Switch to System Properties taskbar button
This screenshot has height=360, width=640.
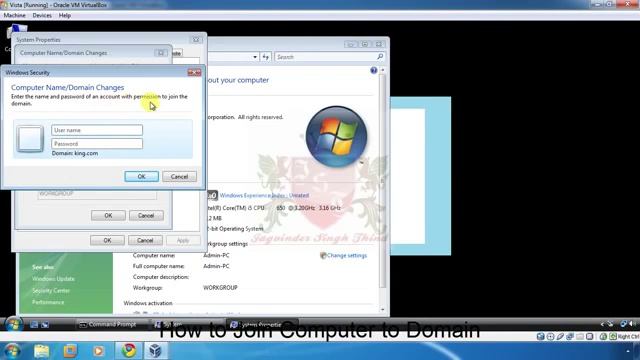click(x=261, y=324)
